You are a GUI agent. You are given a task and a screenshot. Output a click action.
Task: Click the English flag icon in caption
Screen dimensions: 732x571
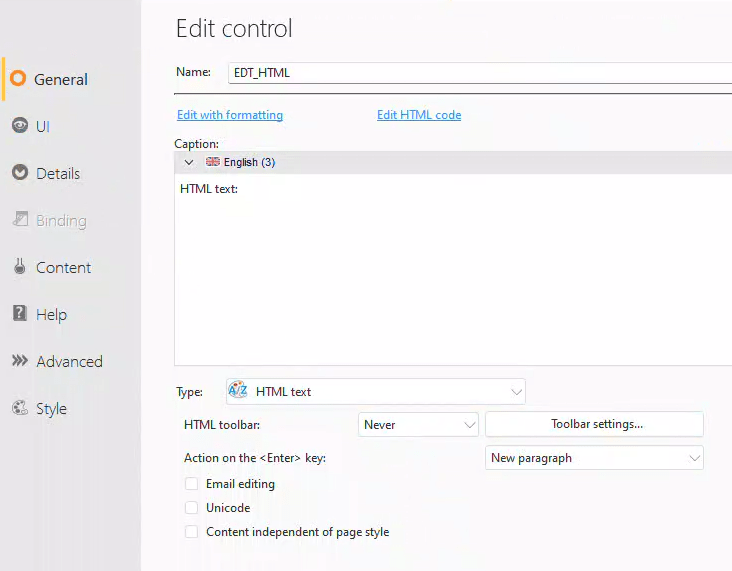(212, 162)
